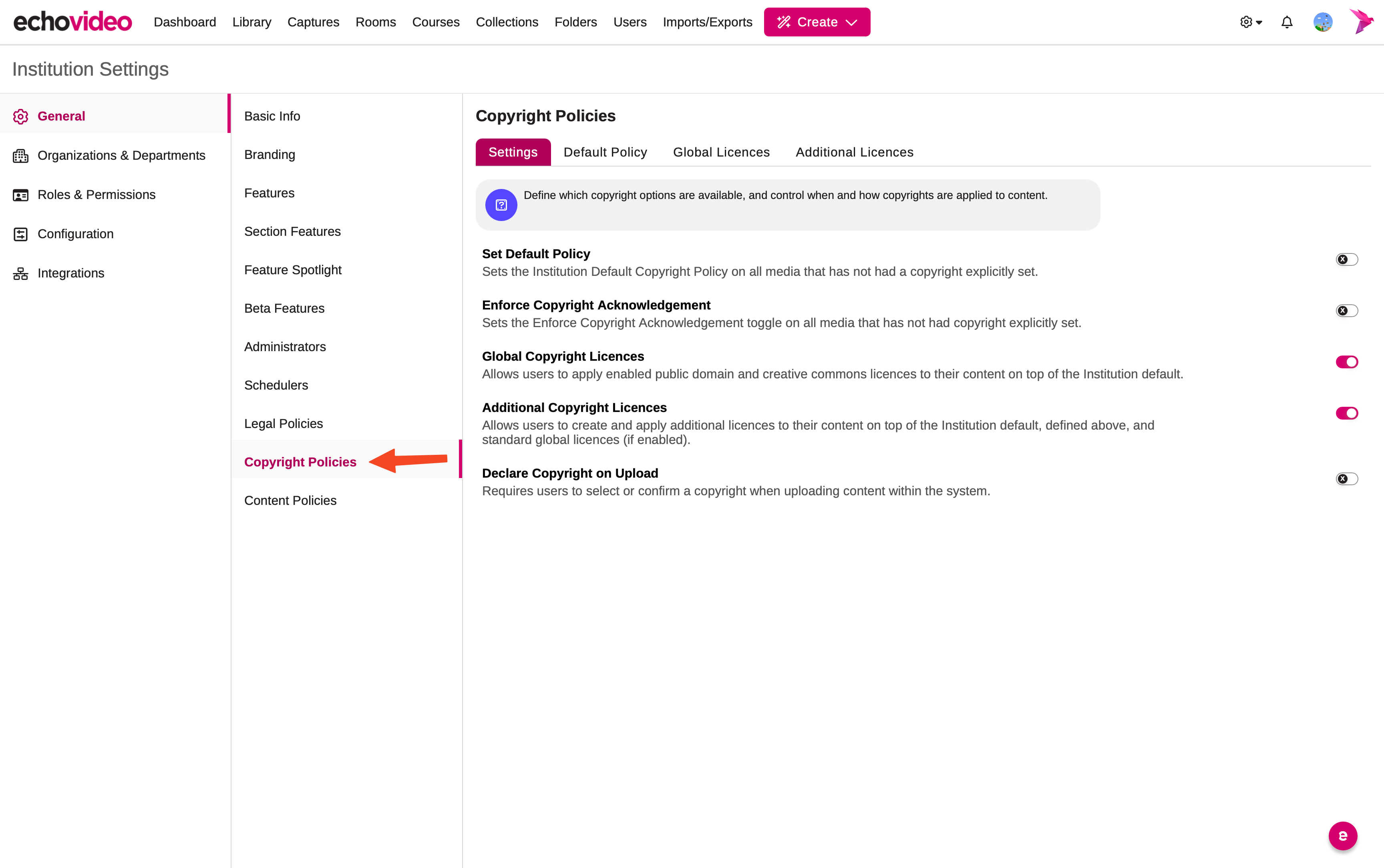Open the echo chat help widget
The width and height of the screenshot is (1384, 868).
click(1343, 836)
